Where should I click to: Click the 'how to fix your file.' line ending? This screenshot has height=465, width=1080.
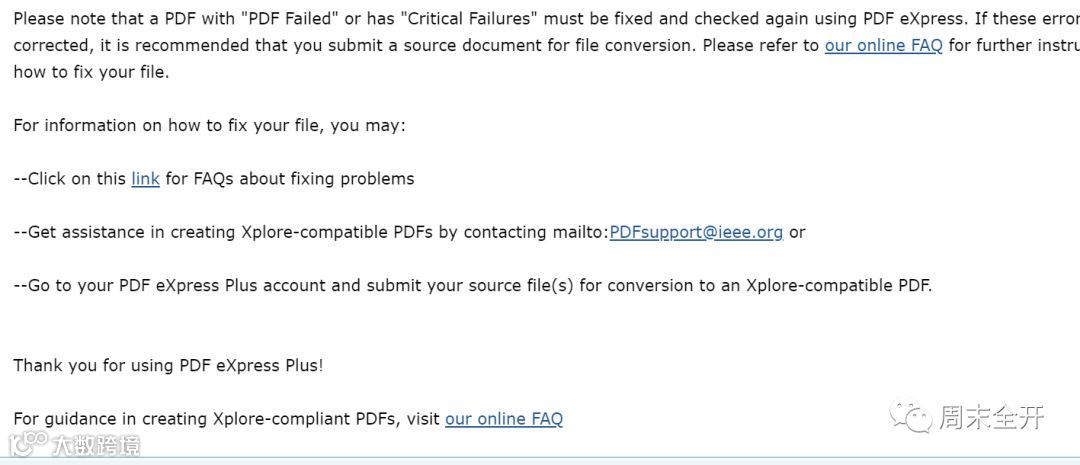click(91, 73)
